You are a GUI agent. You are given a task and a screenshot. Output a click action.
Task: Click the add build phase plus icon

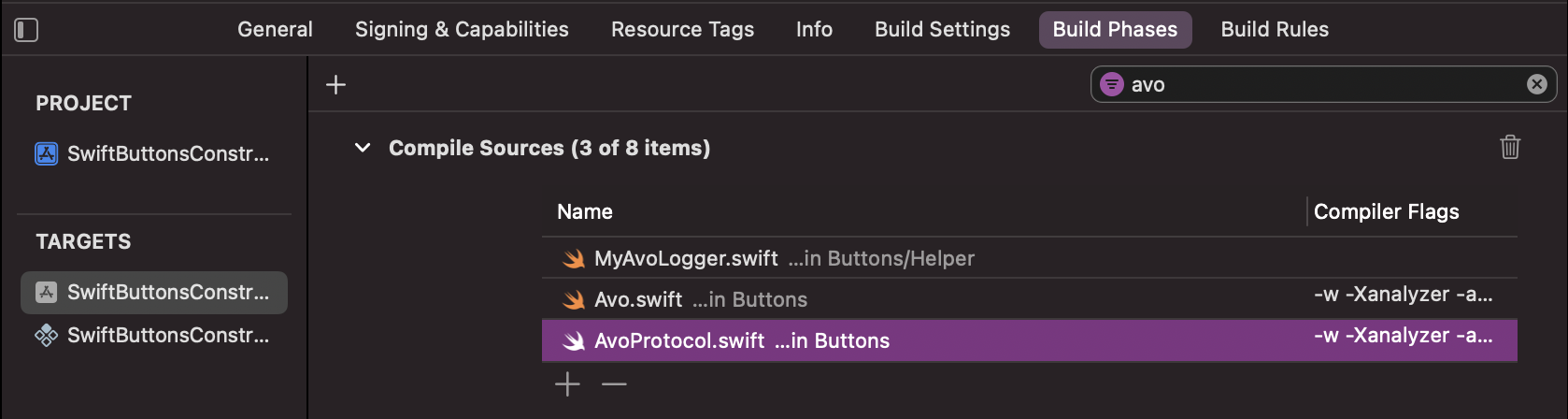coord(335,85)
